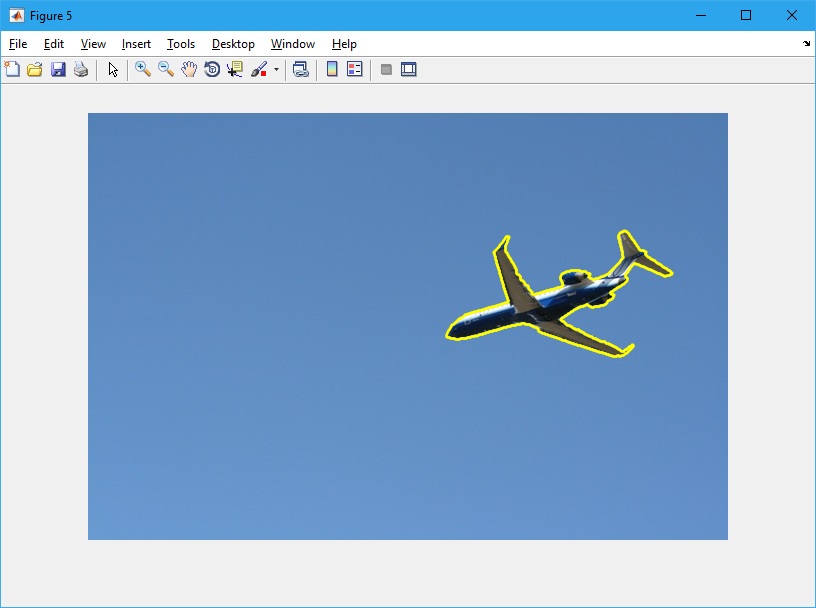
Task: Expand the Brush color dropdown arrow
Action: click(x=276, y=70)
